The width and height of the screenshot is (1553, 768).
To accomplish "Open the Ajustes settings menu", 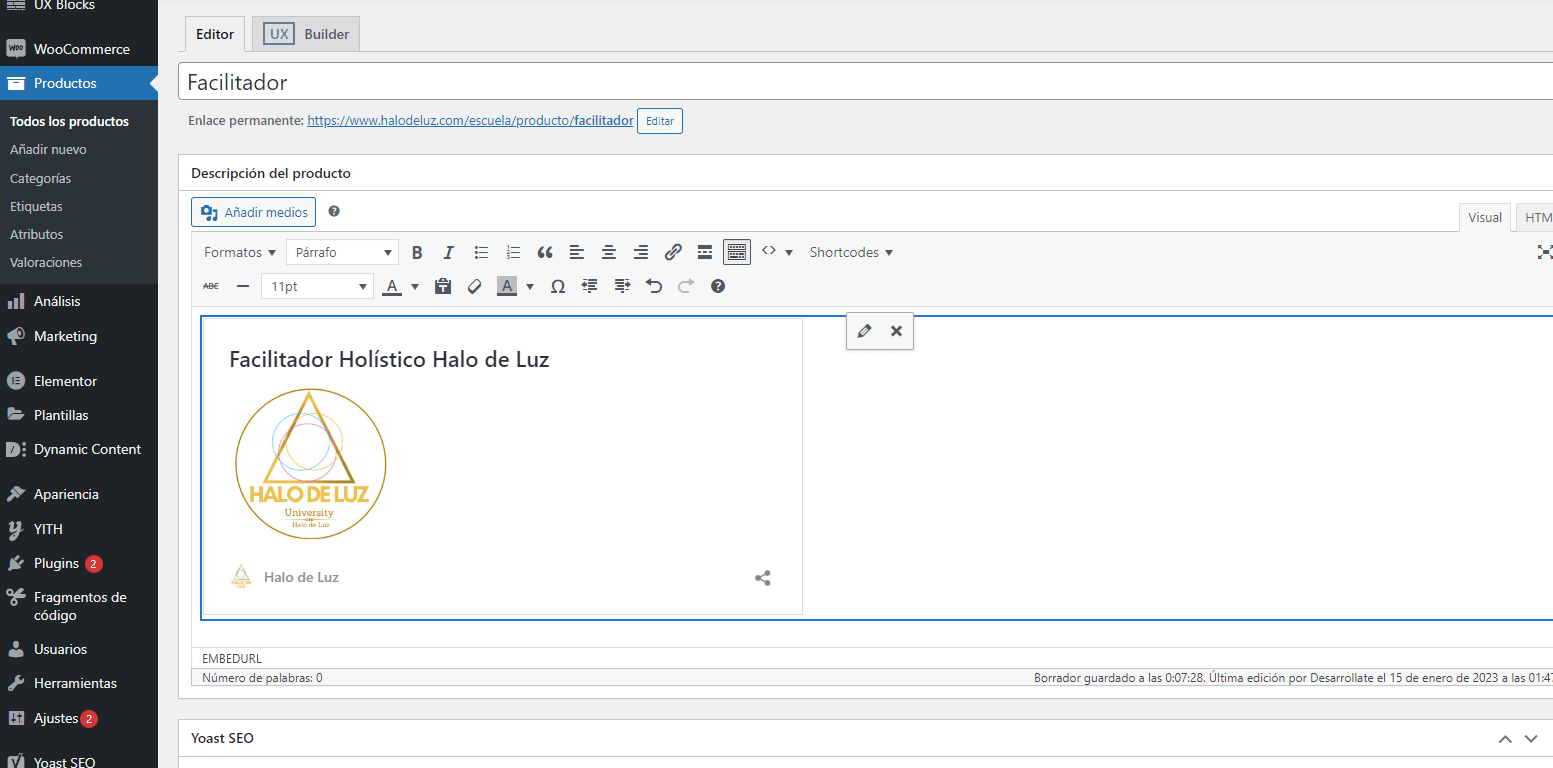I will pos(79,718).
